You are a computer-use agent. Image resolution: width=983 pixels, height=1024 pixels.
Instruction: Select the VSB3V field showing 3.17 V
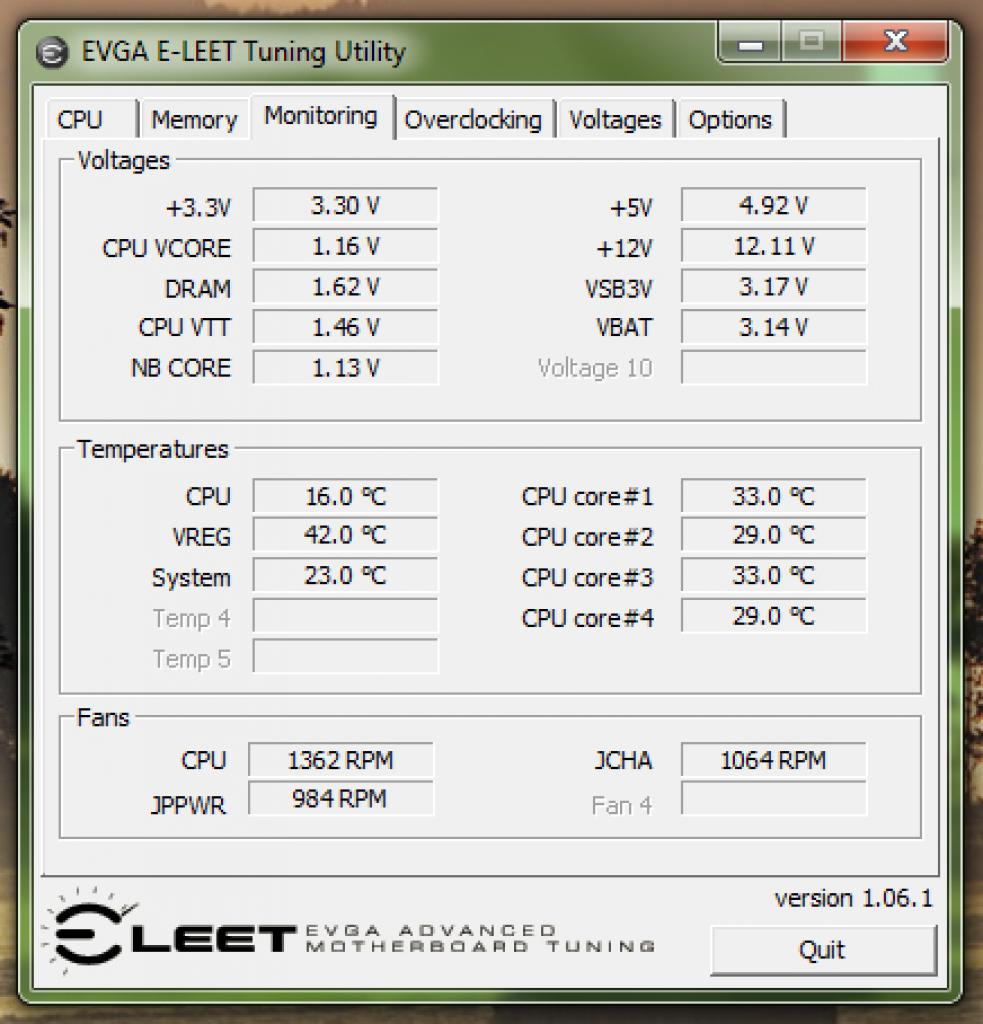pyautogui.click(x=774, y=287)
